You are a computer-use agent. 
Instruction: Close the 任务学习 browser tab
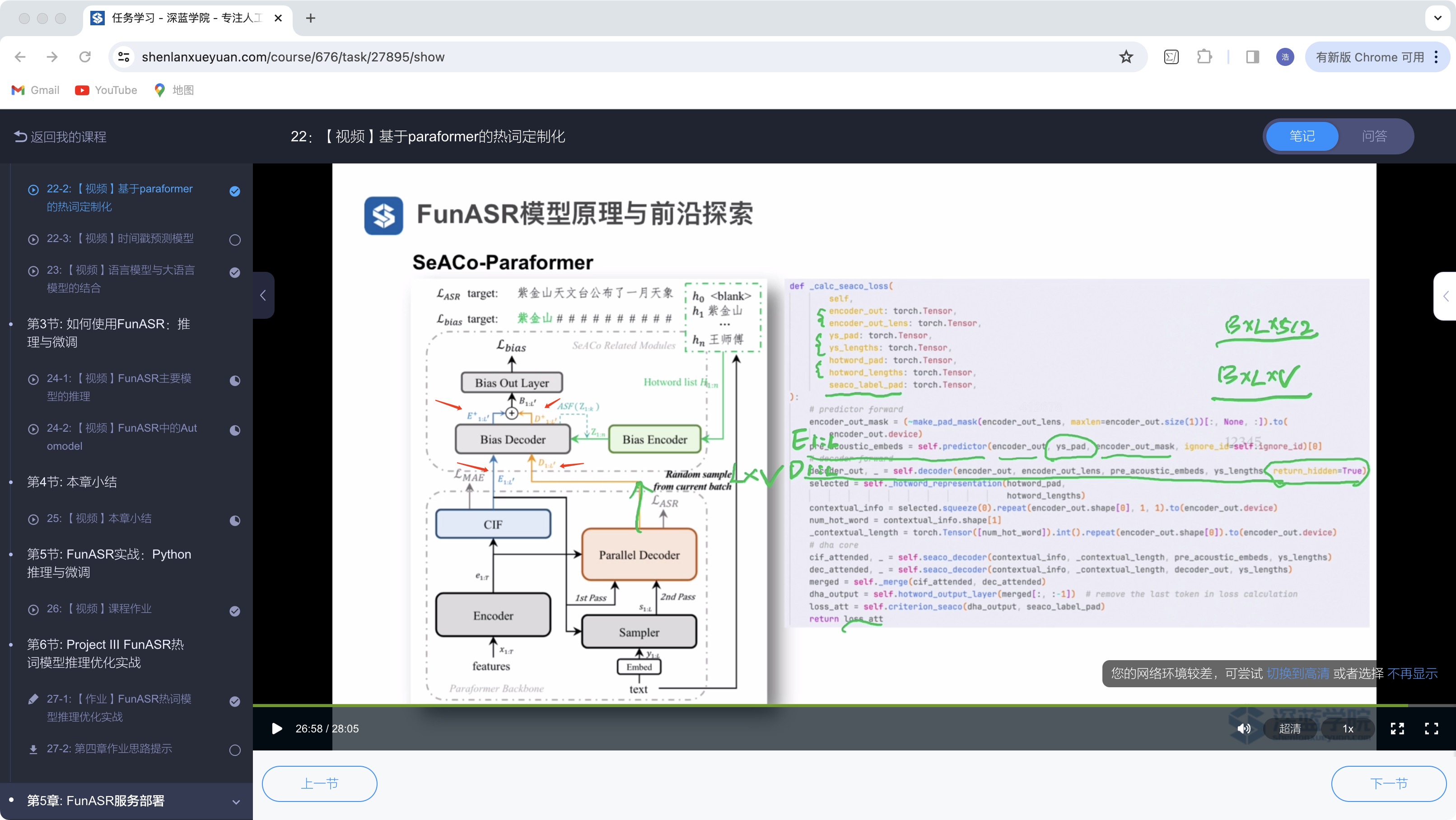click(278, 18)
